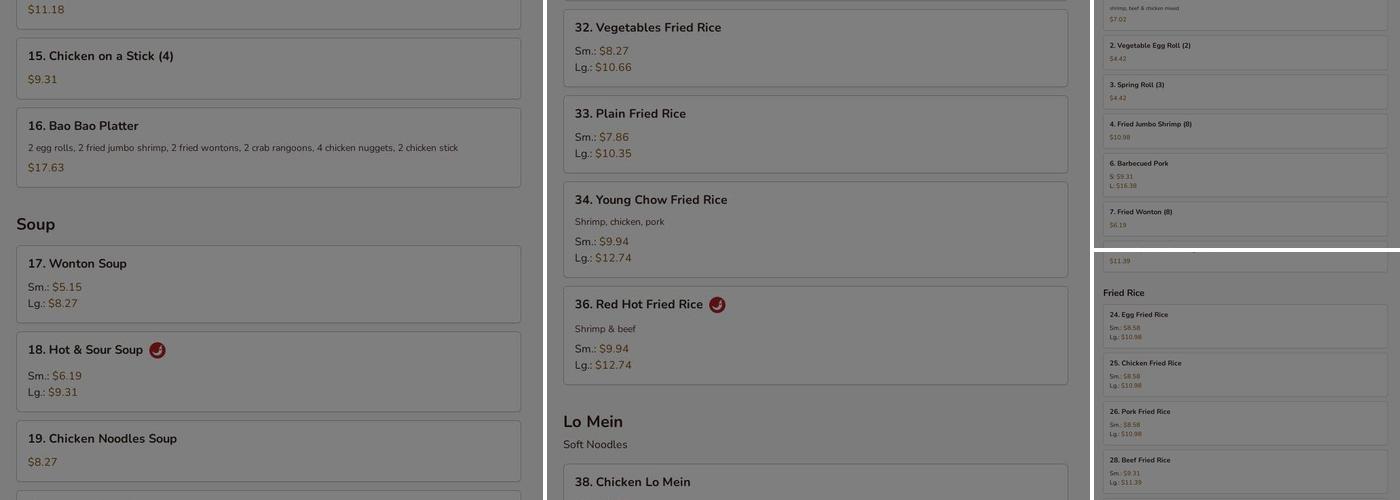Select Egg Fried Rice in the small menu
Viewport: 1400px width, 500px height.
[x=1246, y=326]
